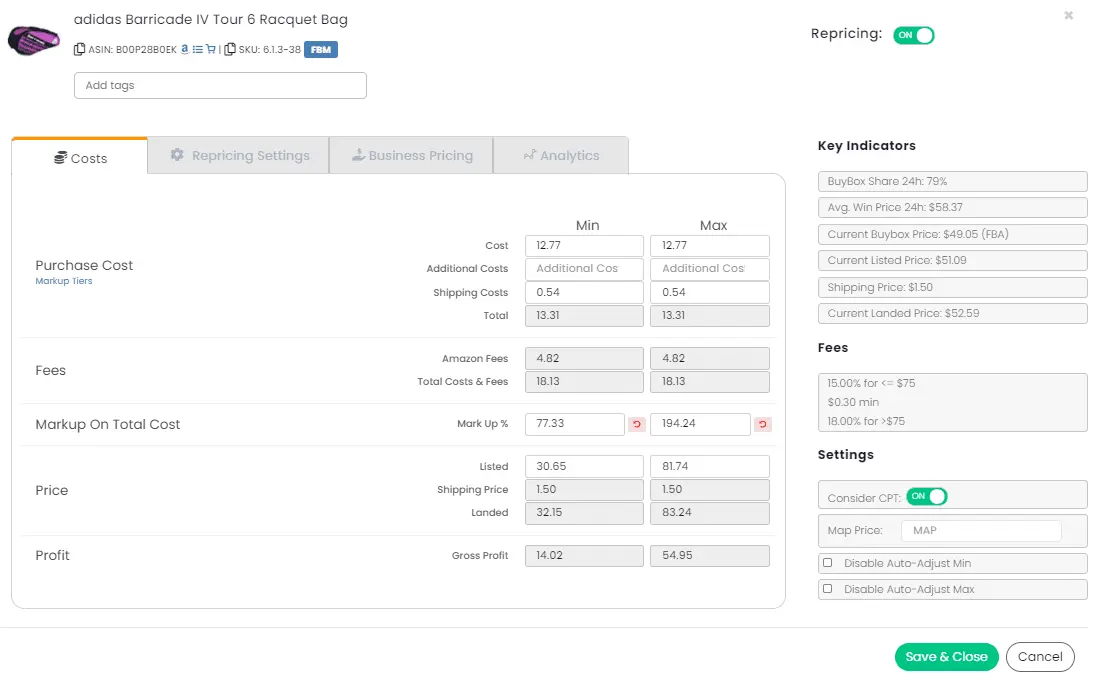Toggle the Consider CPT switch

(927, 496)
